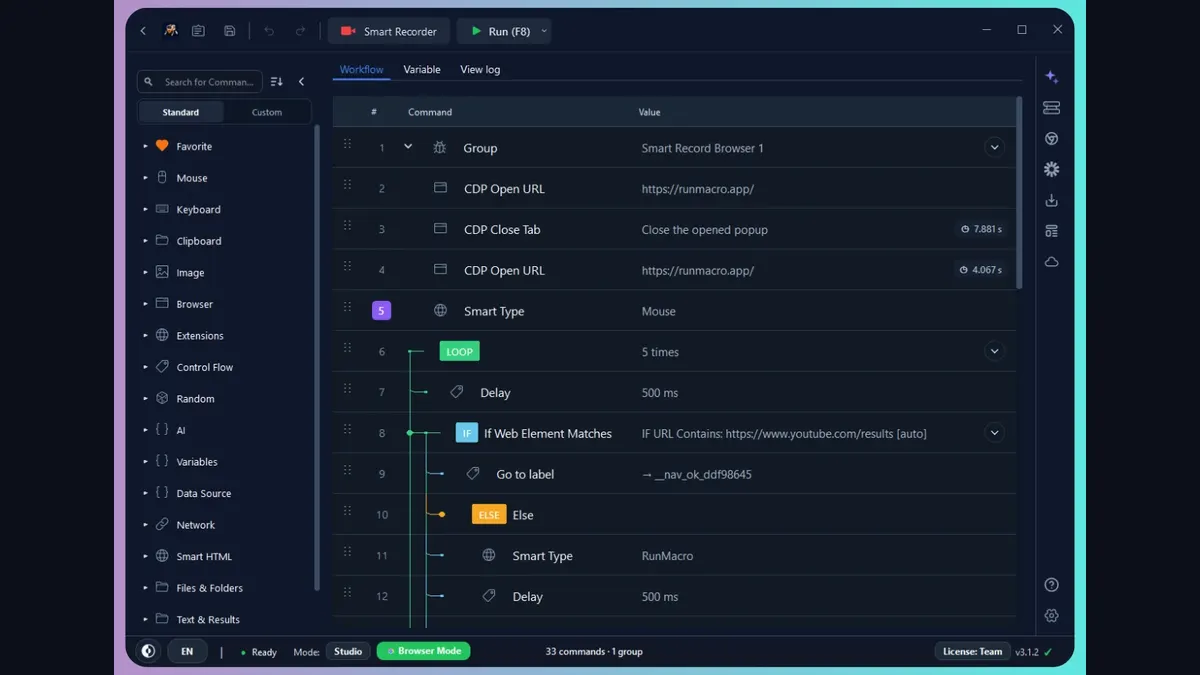Click the clipboard icon in the top toolbar

198,31
